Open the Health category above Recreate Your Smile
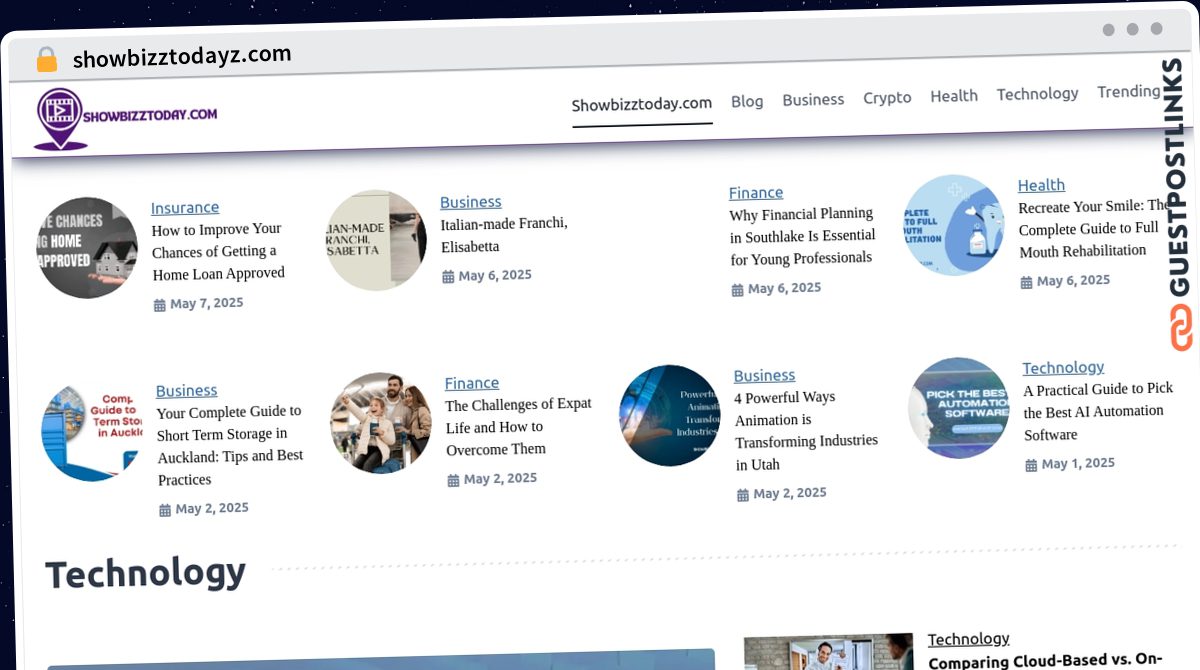 (1041, 185)
